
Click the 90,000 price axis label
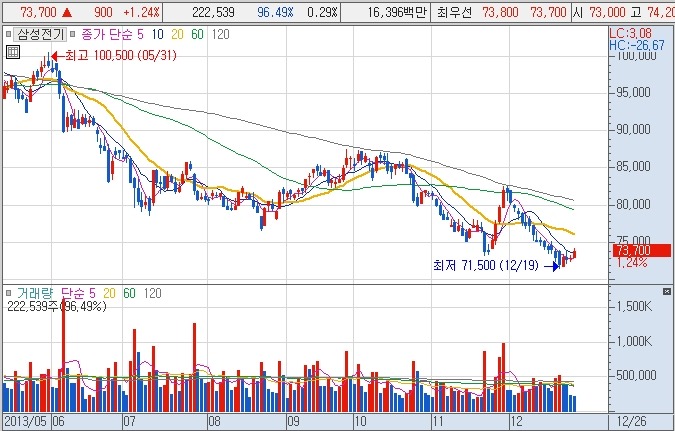tap(633, 129)
